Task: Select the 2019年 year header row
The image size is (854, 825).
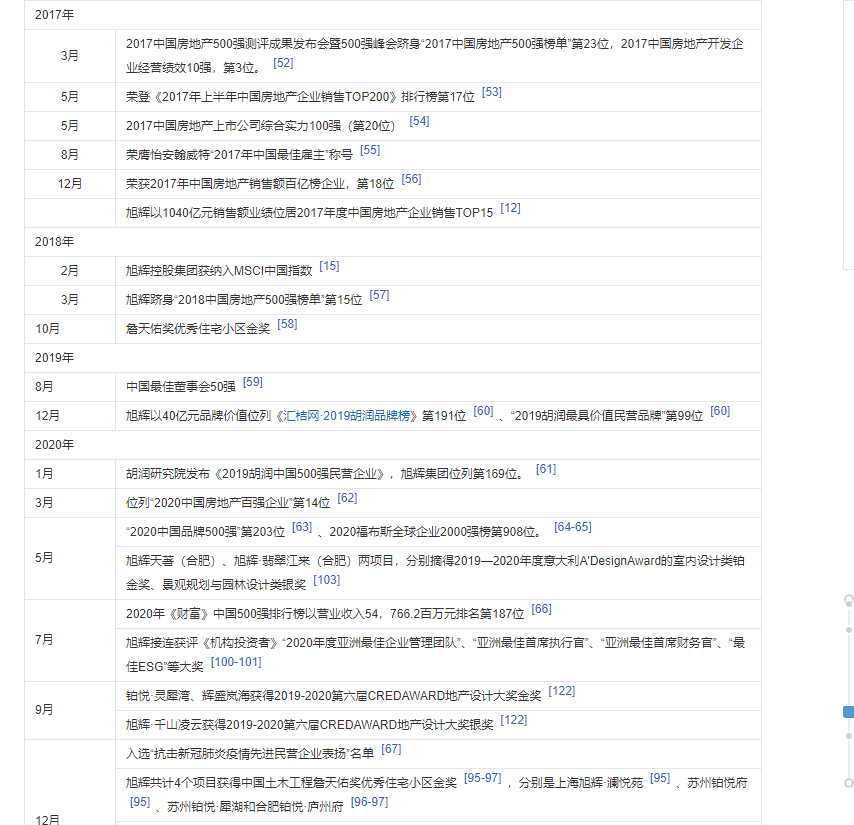Action: coord(393,358)
